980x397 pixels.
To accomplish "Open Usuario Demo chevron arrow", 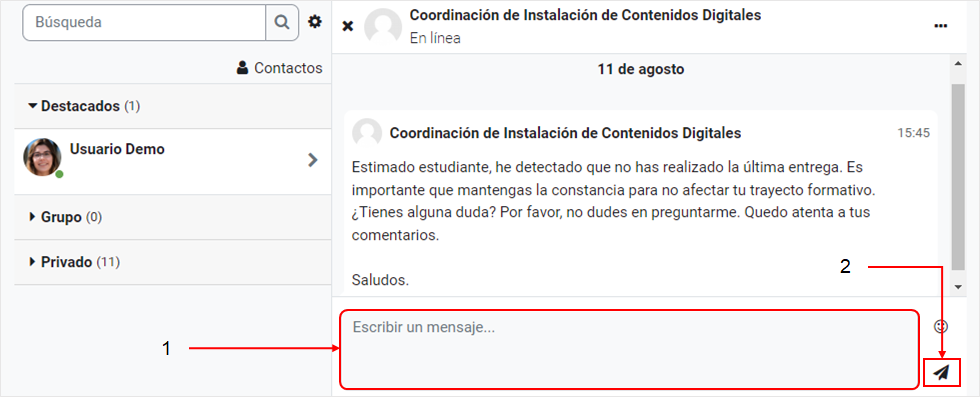I will [x=313, y=160].
